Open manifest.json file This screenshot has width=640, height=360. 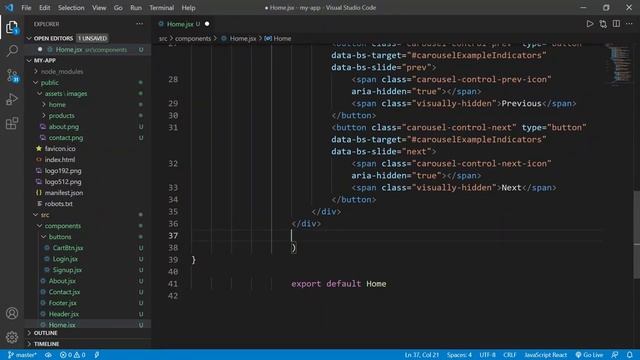pos(64,193)
